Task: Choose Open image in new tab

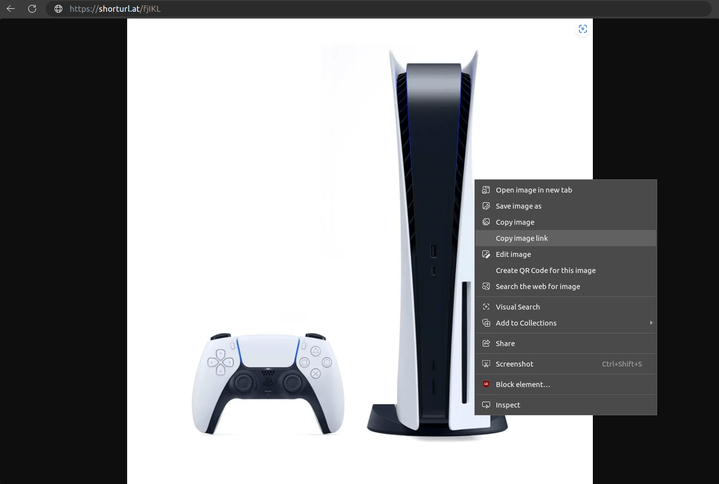Action: pyautogui.click(x=566, y=190)
